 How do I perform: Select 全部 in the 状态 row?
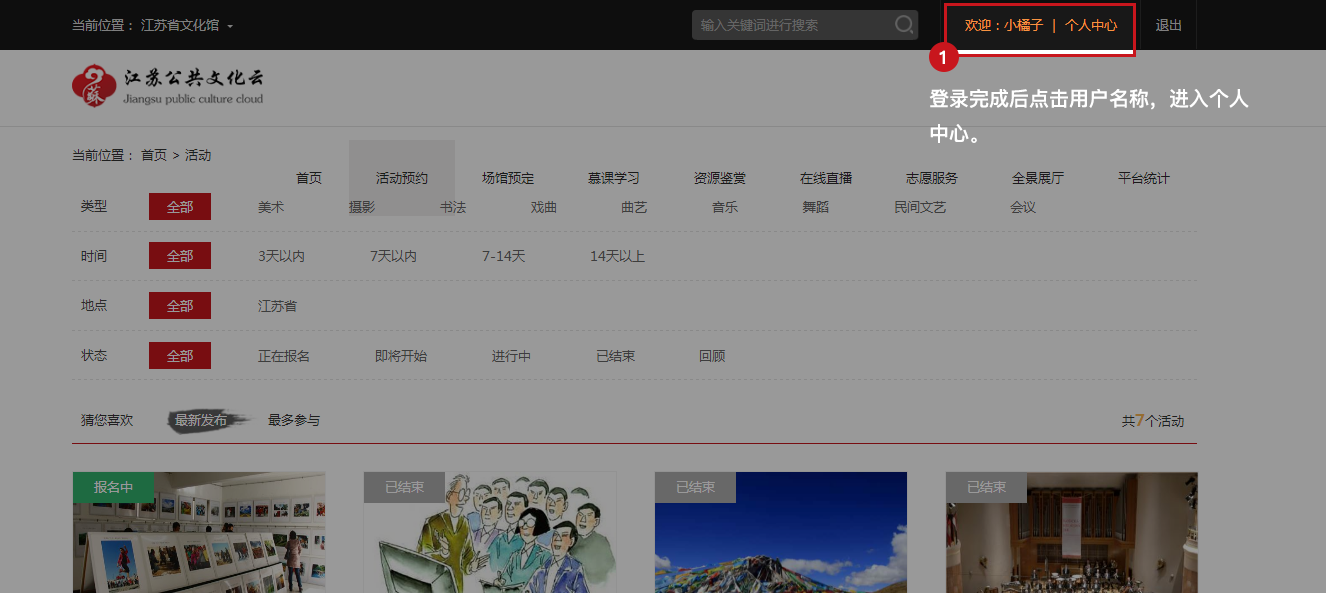click(180, 355)
